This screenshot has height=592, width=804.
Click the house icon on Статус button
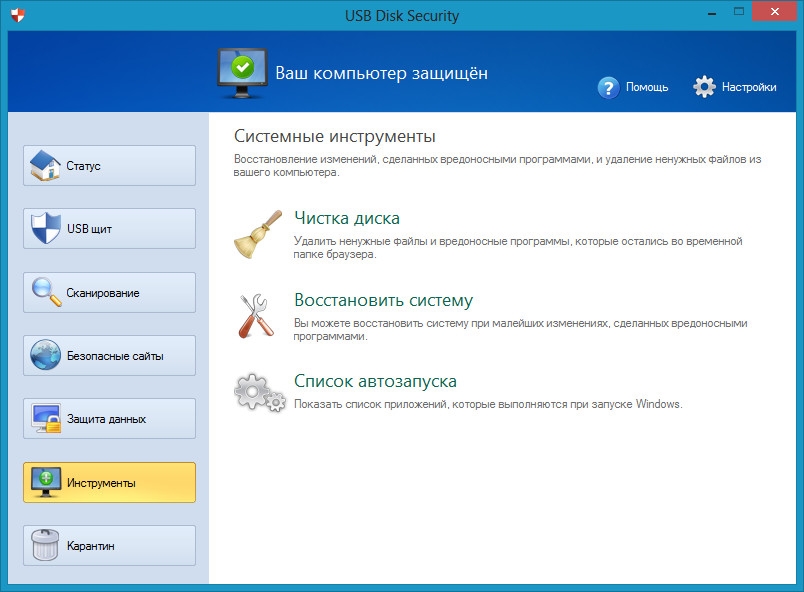(45, 165)
